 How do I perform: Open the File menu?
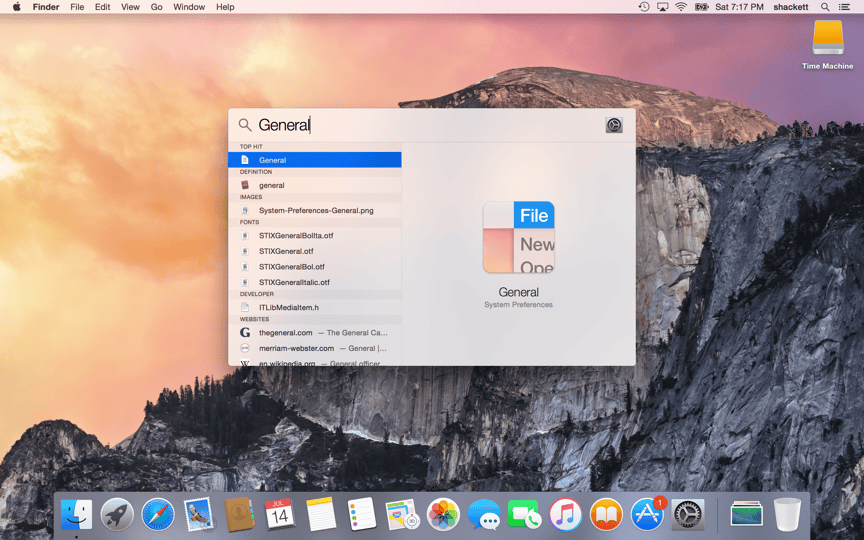coord(77,7)
